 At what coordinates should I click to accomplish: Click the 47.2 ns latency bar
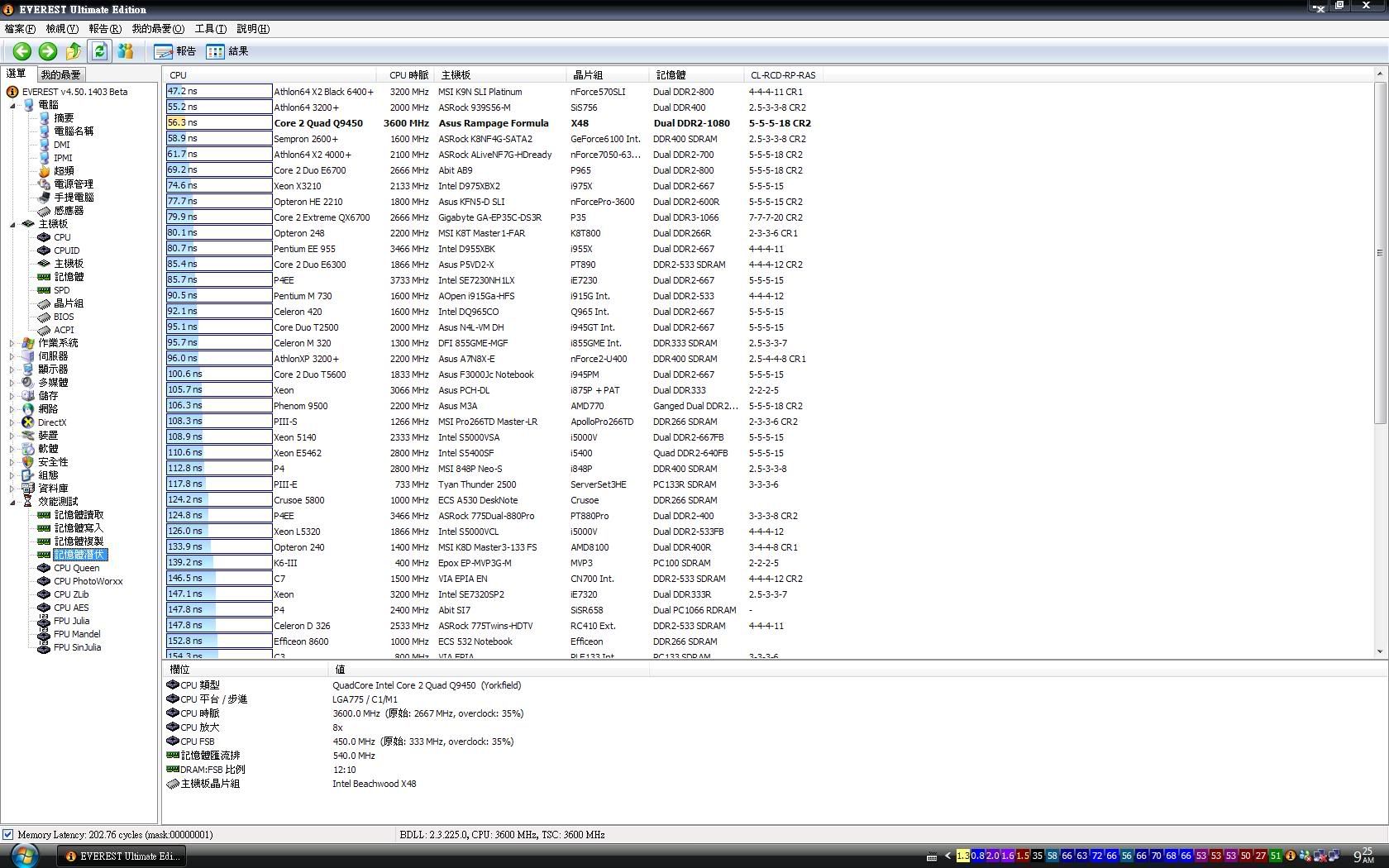coord(219,92)
